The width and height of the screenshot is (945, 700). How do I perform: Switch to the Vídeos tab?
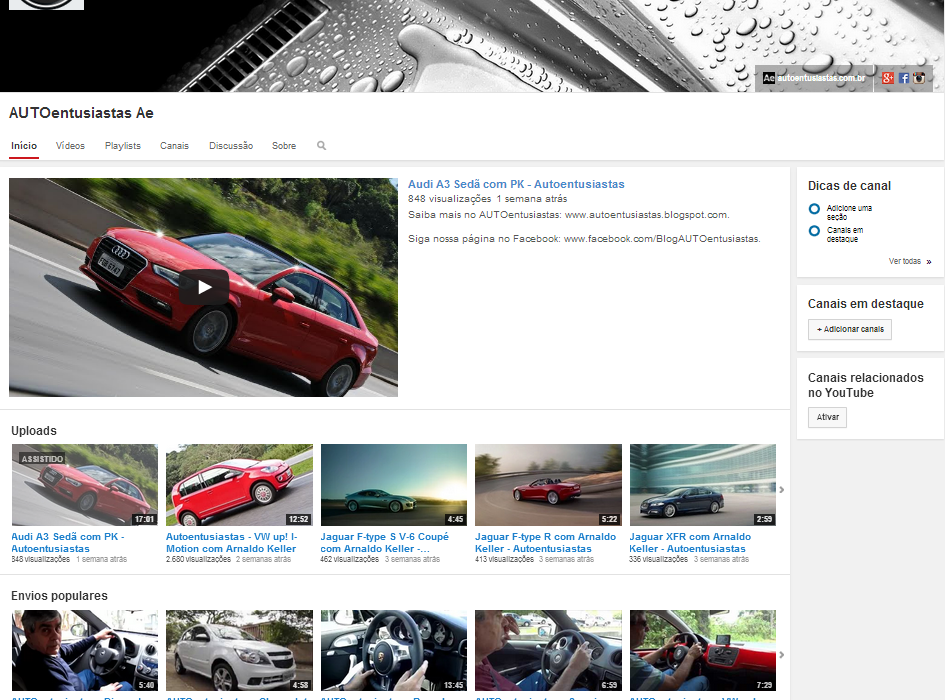point(70,146)
